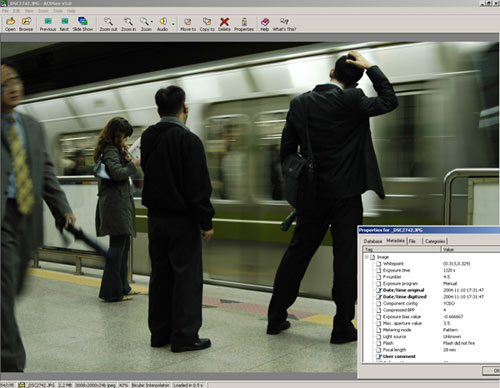Select the F-number row
Screen dimensions: 500x388
[x=437, y=277]
